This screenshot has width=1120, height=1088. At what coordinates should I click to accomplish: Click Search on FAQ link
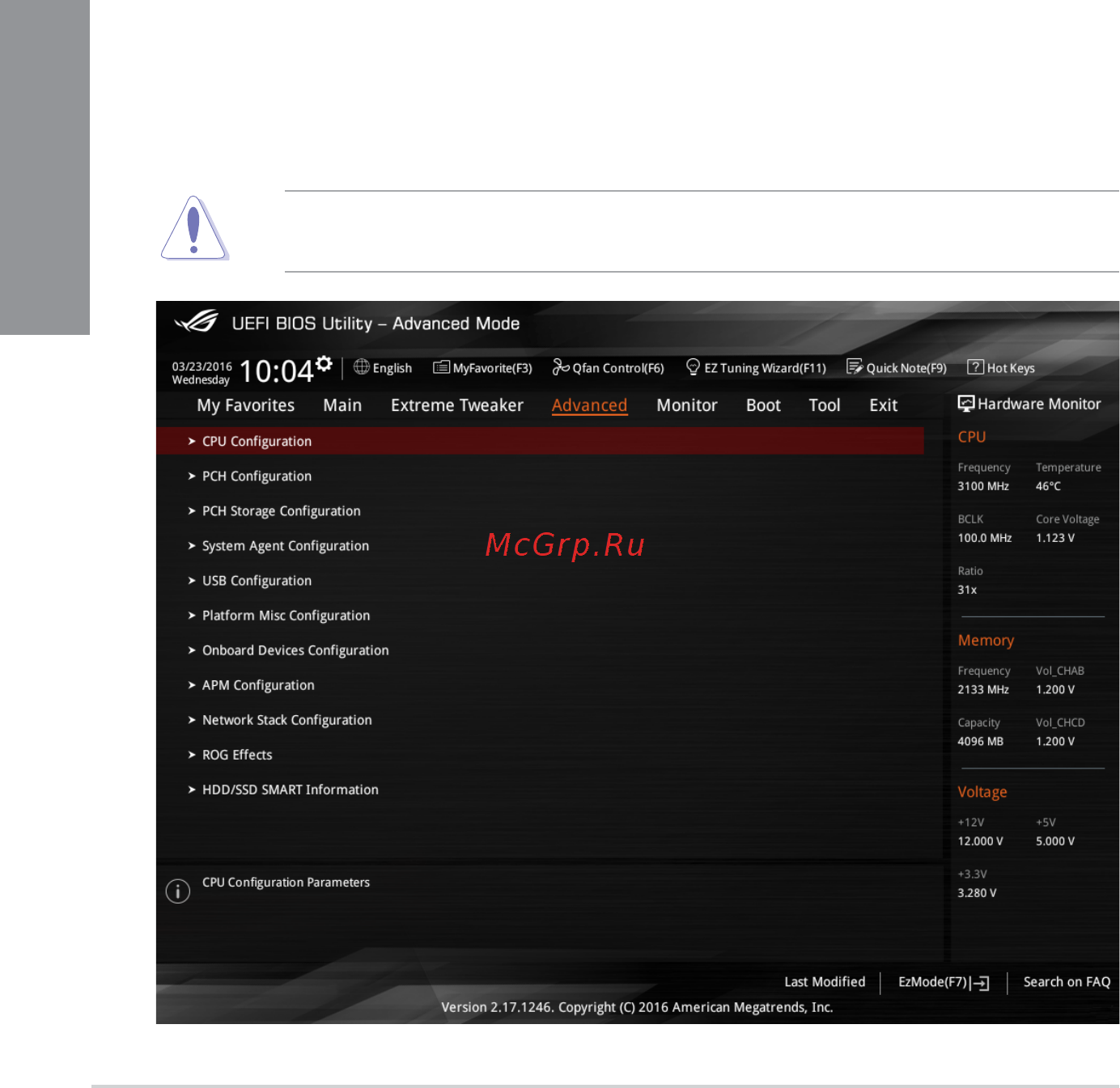[x=1067, y=982]
